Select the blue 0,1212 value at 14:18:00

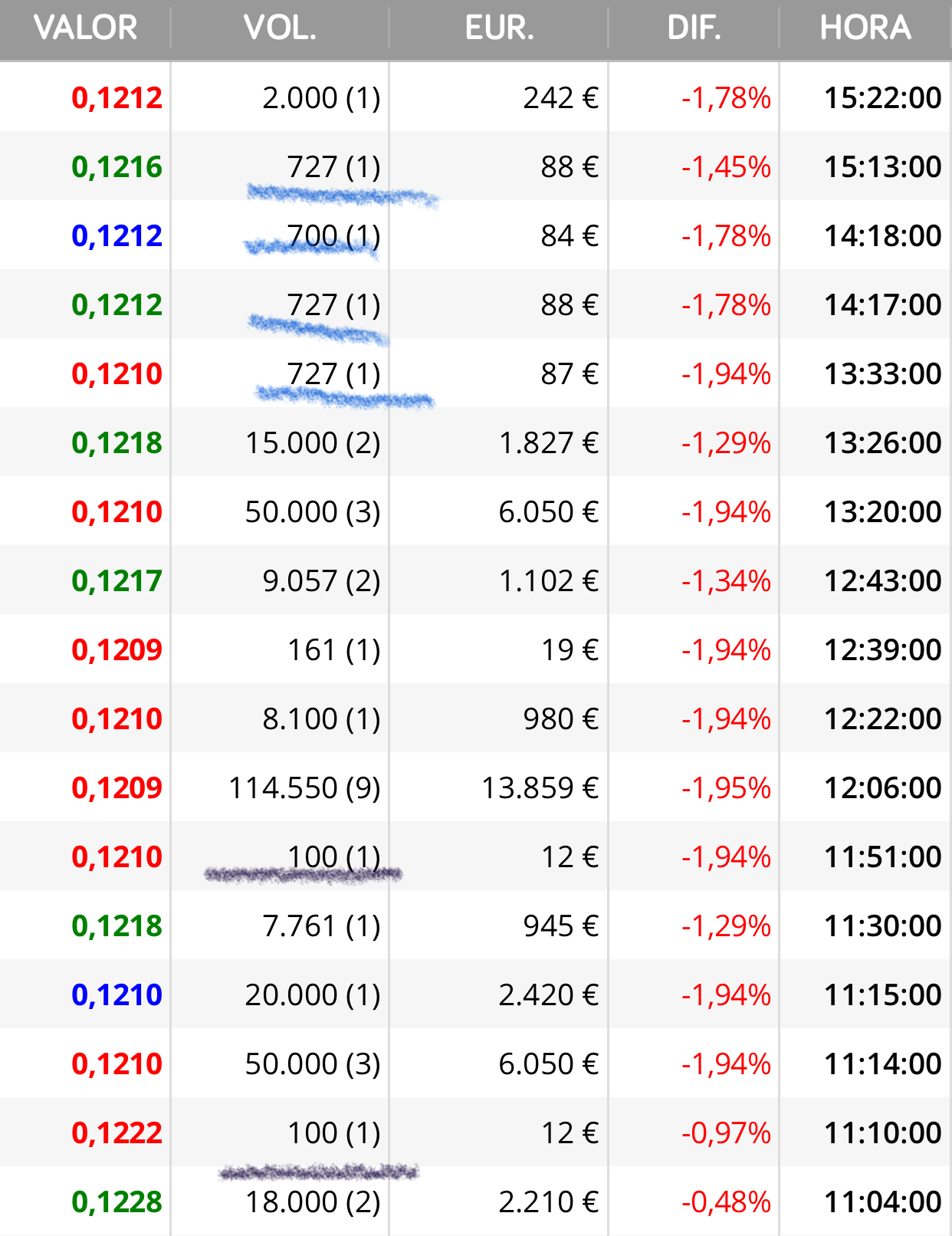pyautogui.click(x=117, y=236)
